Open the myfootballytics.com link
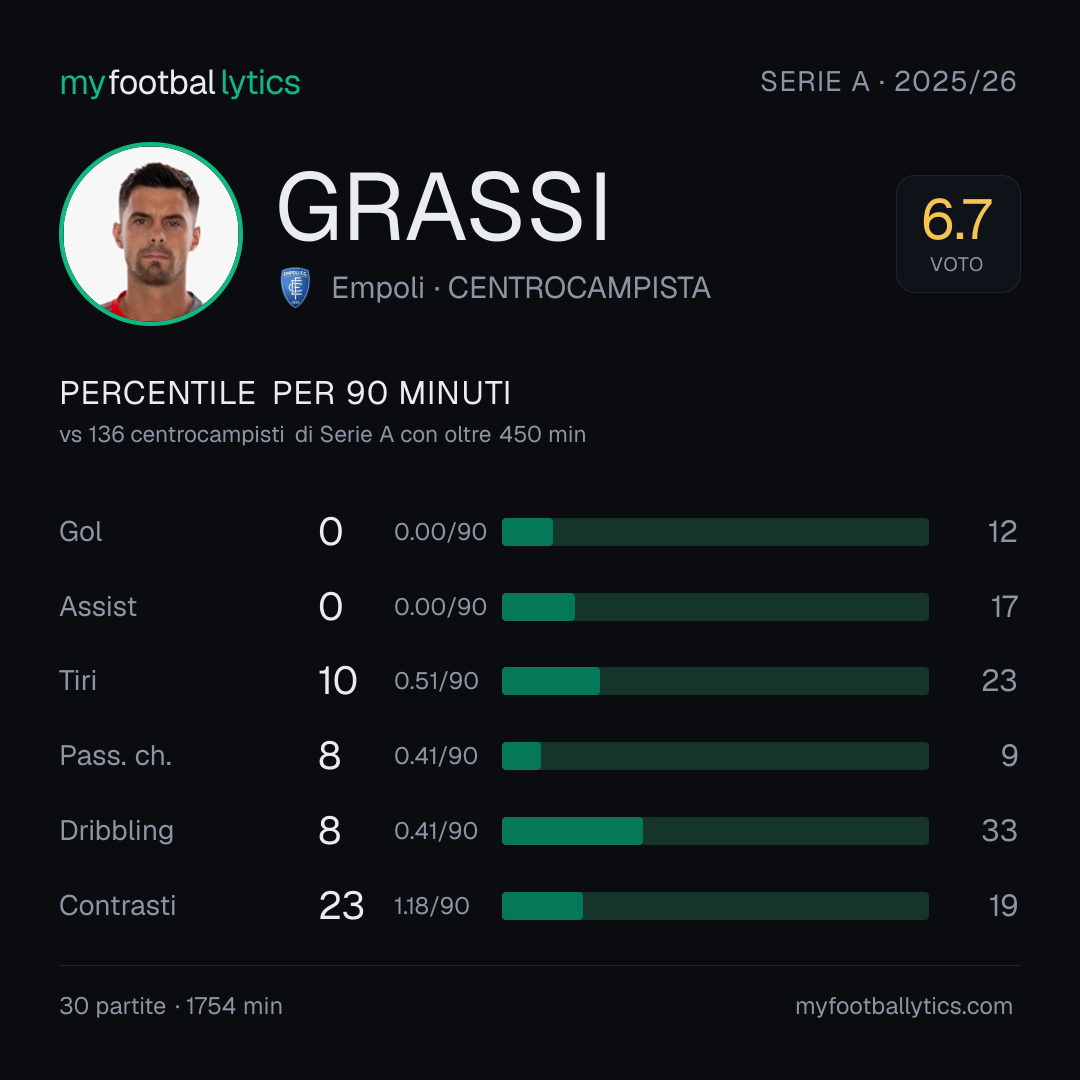 [904, 1006]
